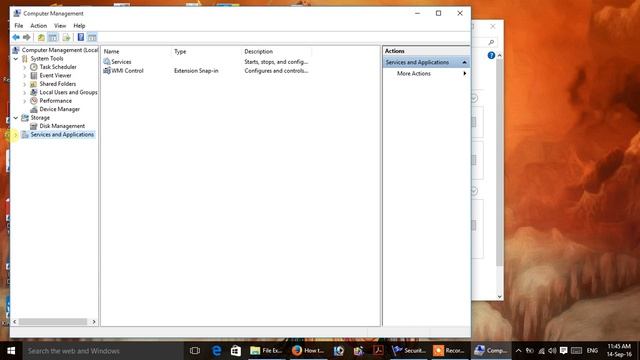Open the More Actions submenu arrow
This screenshot has height=360, width=640.
pyautogui.click(x=464, y=73)
